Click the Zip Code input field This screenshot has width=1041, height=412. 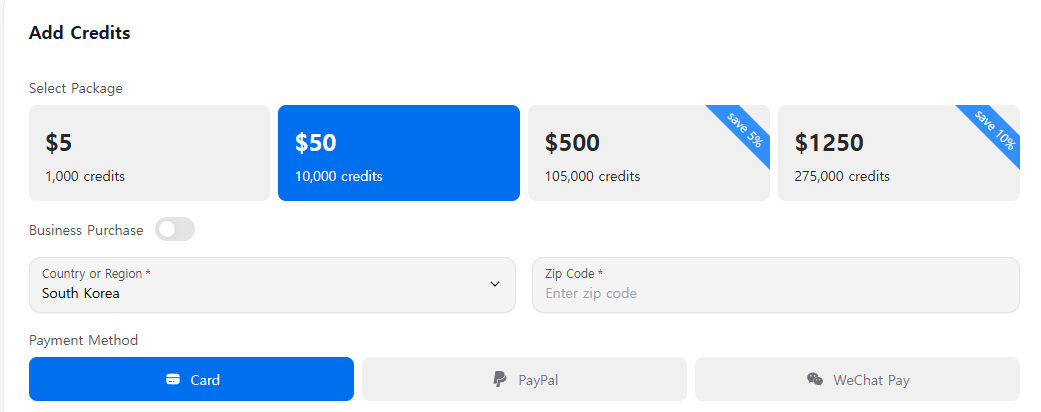[775, 293]
